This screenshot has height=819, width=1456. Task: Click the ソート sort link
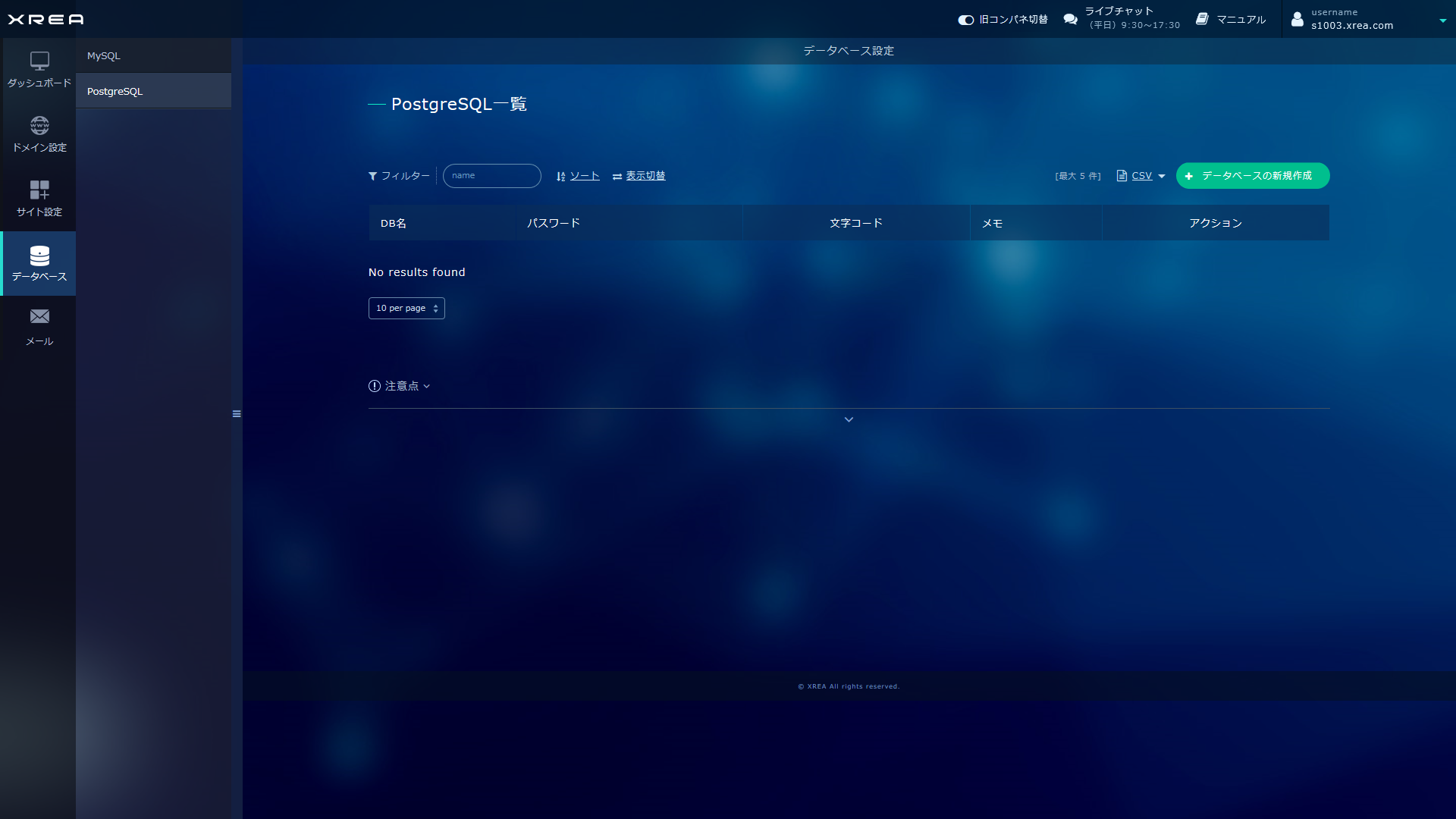click(584, 176)
